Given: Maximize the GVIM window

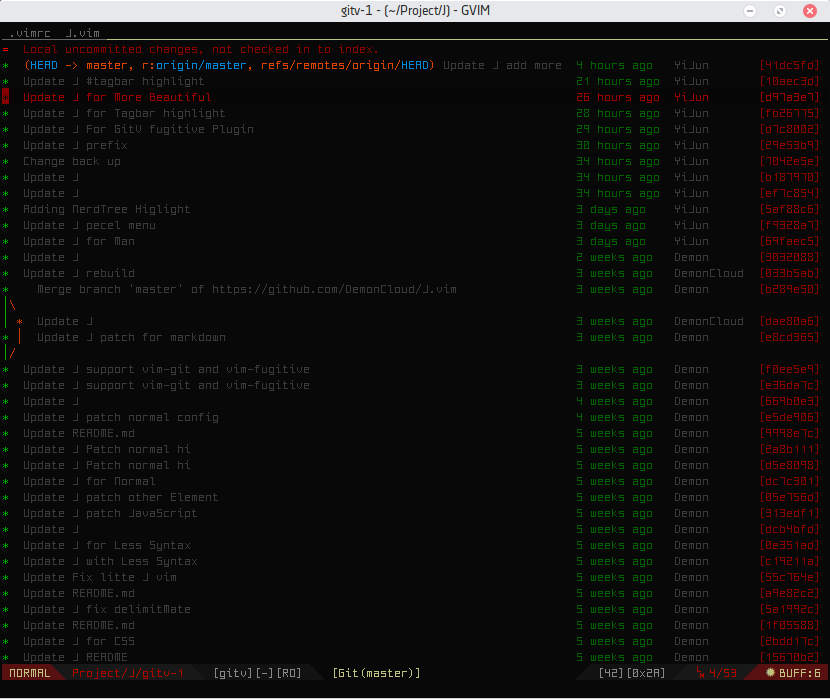Looking at the screenshot, I should click(x=780, y=11).
